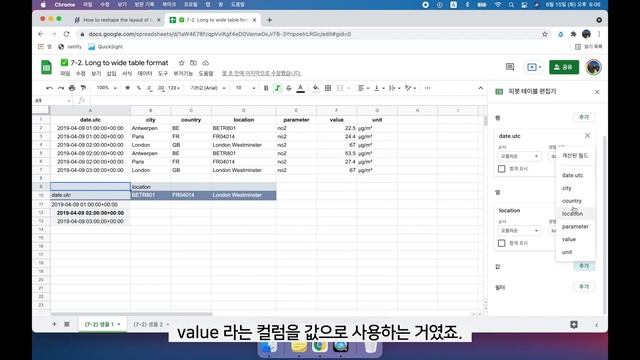The width and height of the screenshot is (640, 360).
Task: Collapse the side panel arrow at bottom right
Action: (x=597, y=325)
